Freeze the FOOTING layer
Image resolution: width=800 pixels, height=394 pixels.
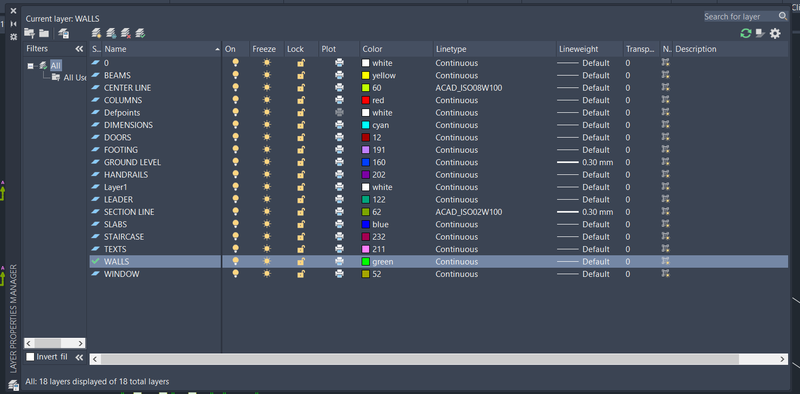(x=267, y=150)
